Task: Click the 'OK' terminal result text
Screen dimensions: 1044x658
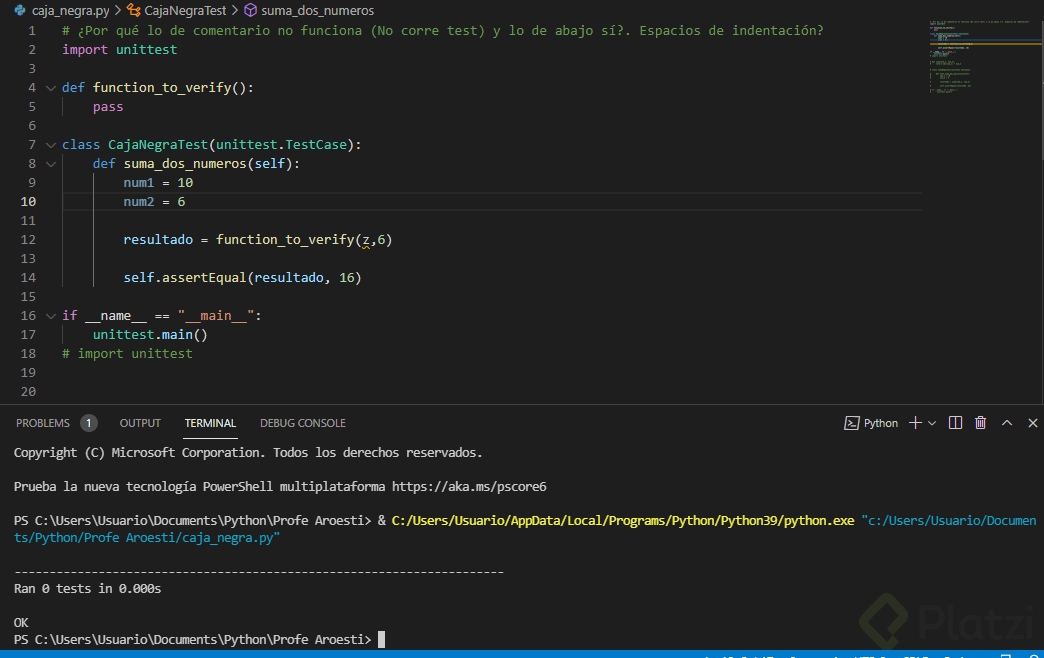Action: click(x=21, y=623)
